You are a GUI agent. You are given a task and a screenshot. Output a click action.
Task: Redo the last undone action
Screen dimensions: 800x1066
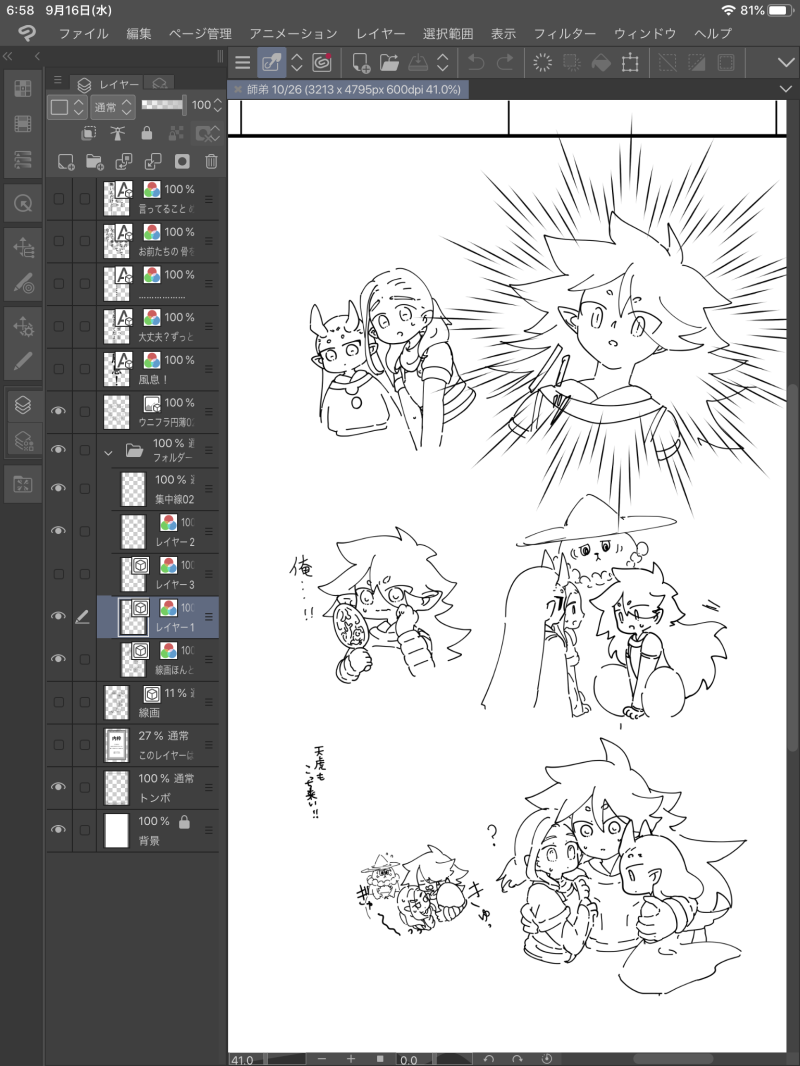(x=505, y=63)
